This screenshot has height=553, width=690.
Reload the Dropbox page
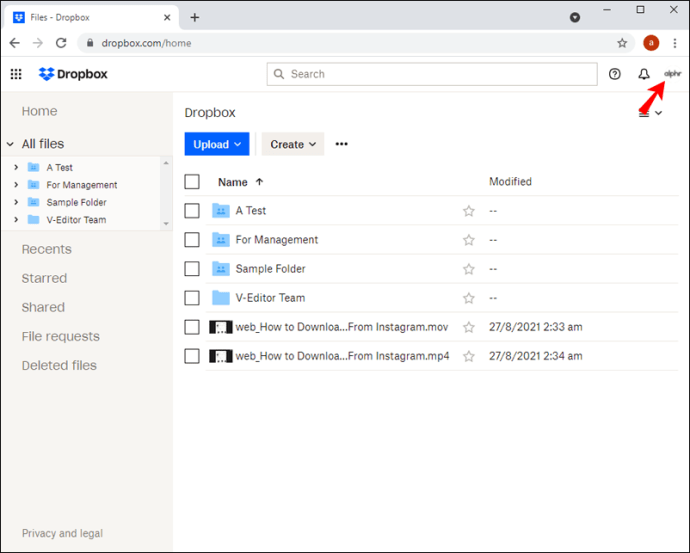(61, 43)
